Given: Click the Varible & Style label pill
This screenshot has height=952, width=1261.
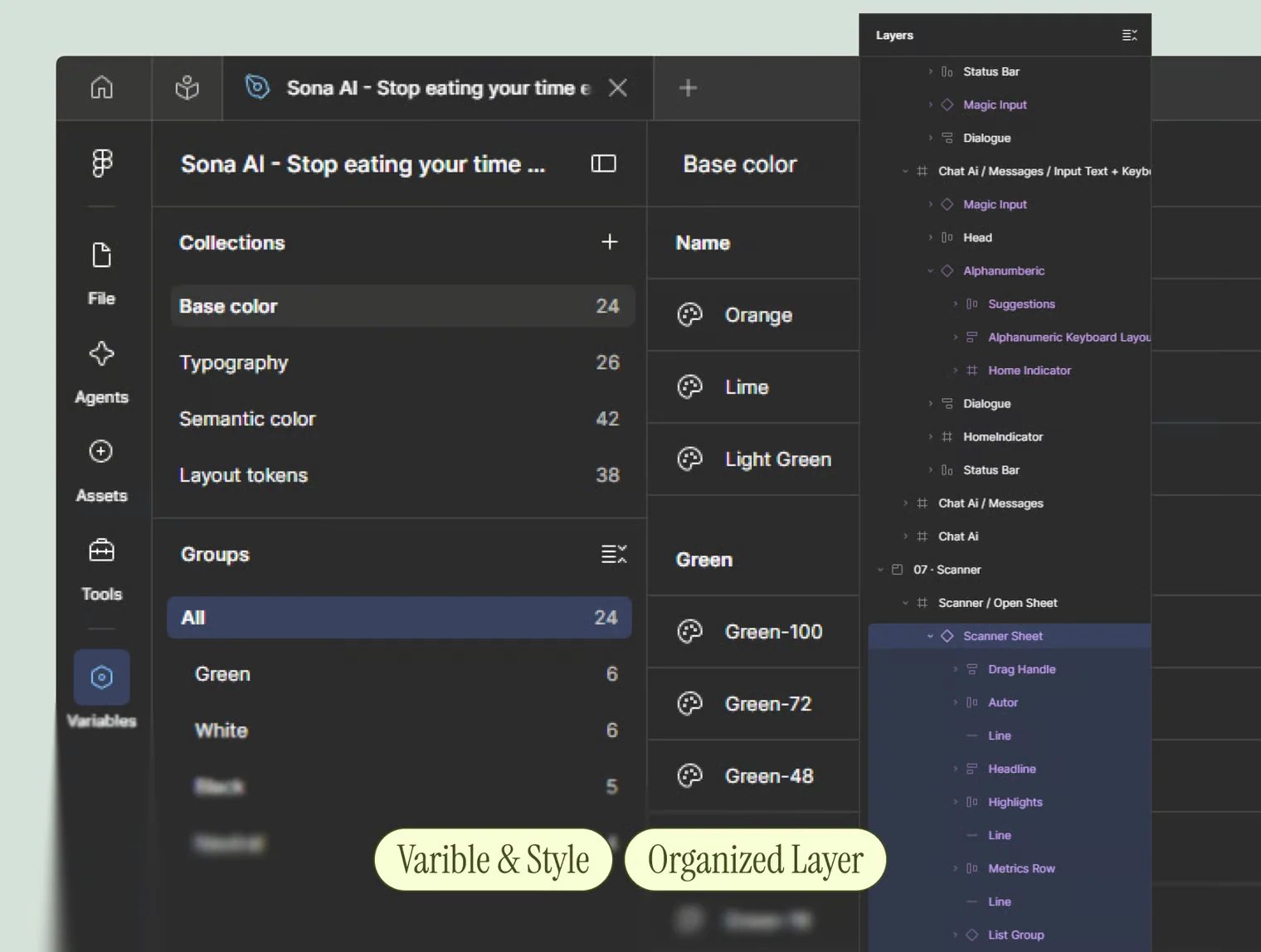Looking at the screenshot, I should pyautogui.click(x=494, y=859).
